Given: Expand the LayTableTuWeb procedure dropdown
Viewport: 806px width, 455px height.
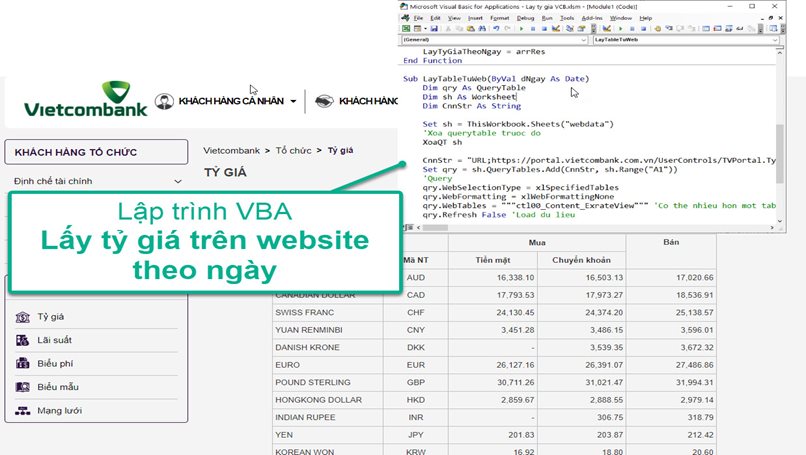Looking at the screenshot, I should coord(775,40).
